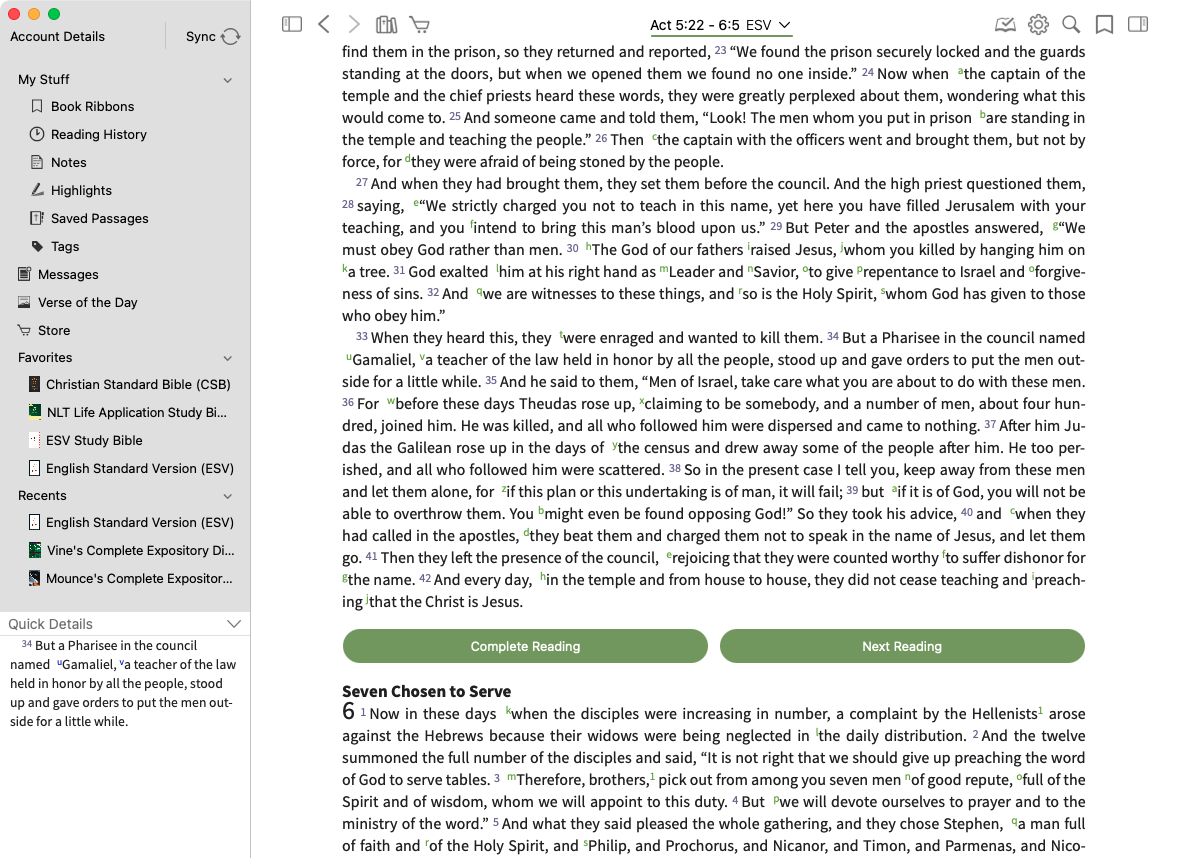1178x858 pixels.
Task: Go back with the left arrow
Action: (323, 25)
